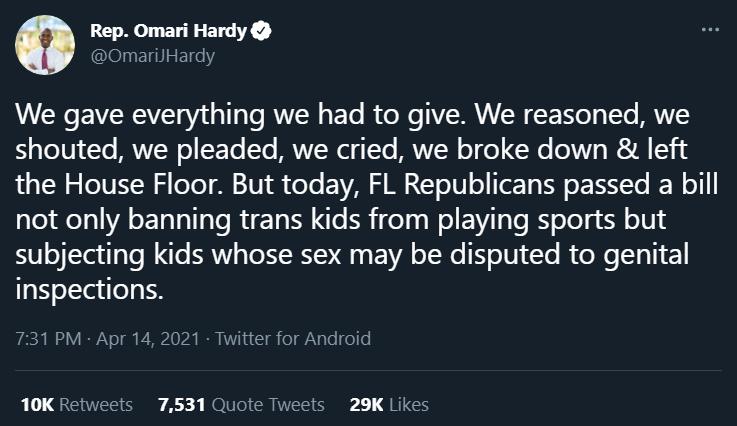
Task: Click the 7,531 quote tweet count
Action: click(x=181, y=405)
